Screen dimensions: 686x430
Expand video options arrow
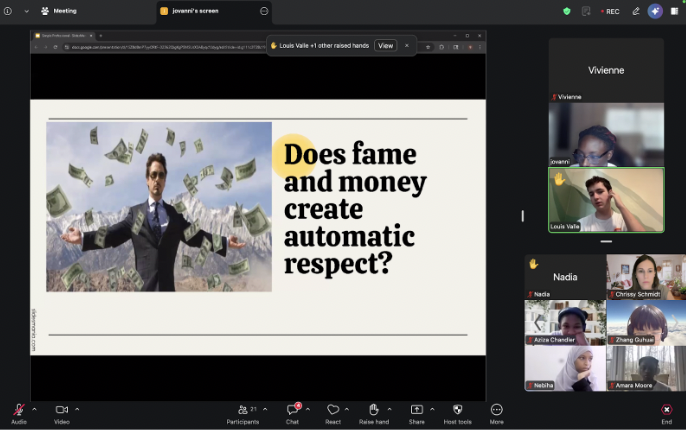[77, 409]
